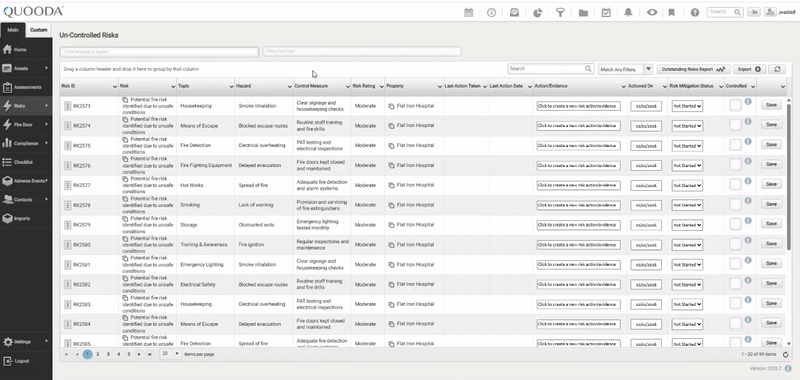The image size is (800, 380).
Task: Open the help question mark icon
Action: (695, 13)
